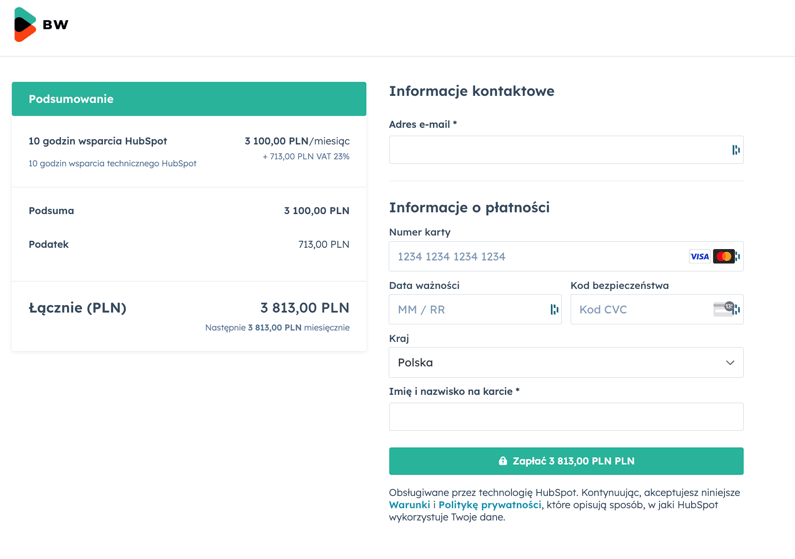Click the autofill icon in the expiry date field

click(x=554, y=309)
